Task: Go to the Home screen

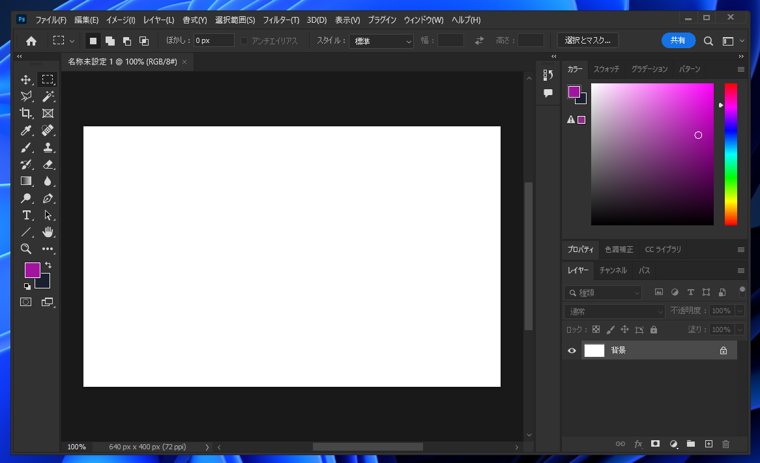Action: 31,41
